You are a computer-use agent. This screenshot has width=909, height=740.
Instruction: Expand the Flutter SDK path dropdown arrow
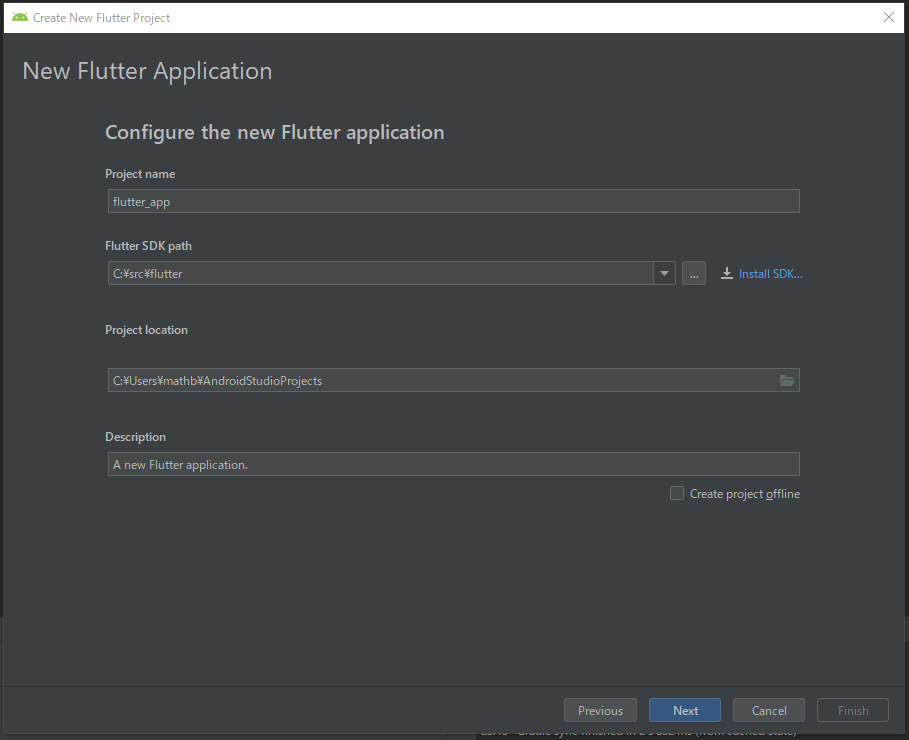point(664,273)
